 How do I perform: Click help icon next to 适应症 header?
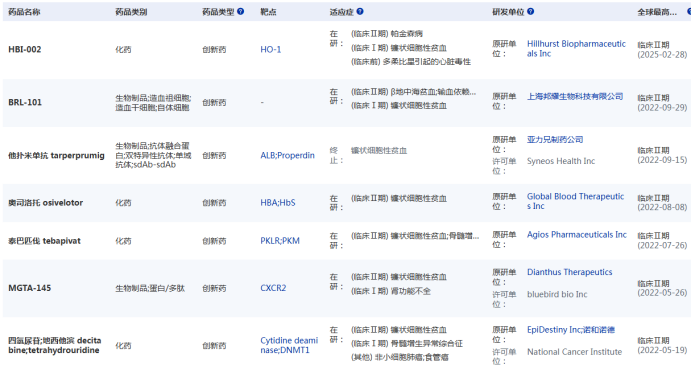(x=360, y=11)
